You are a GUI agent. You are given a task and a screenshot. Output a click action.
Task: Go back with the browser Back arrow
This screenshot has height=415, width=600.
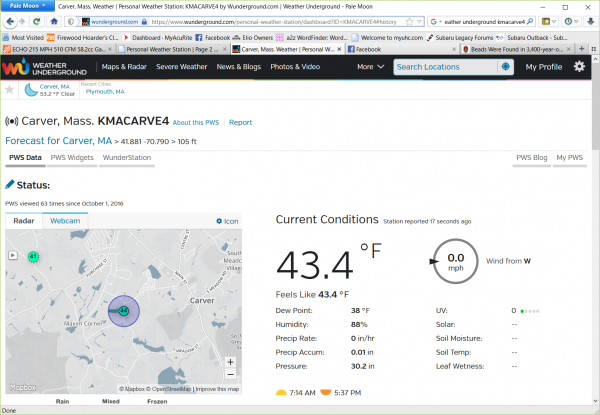10,21
